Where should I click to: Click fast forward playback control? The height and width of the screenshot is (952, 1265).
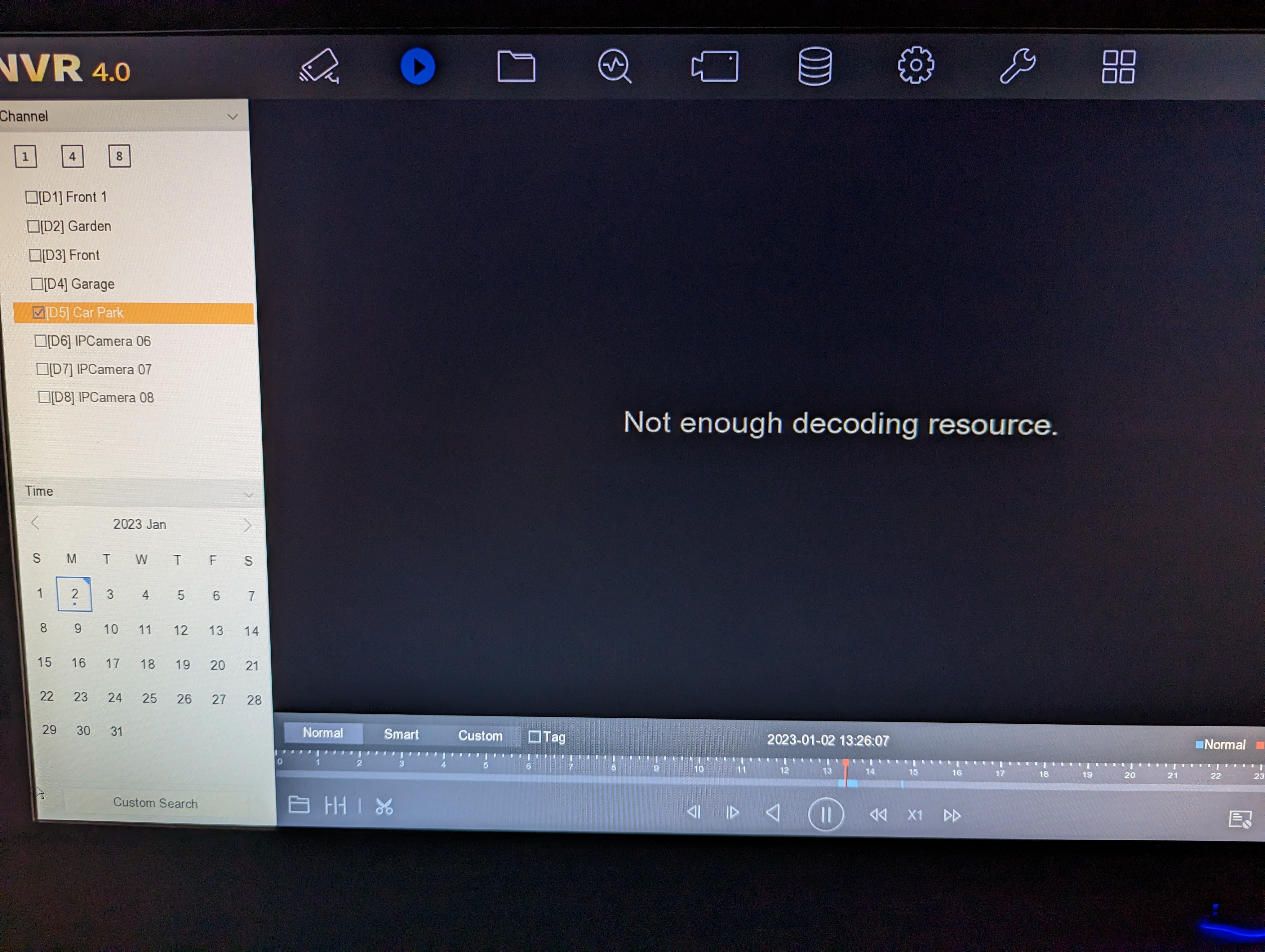pyautogui.click(x=952, y=815)
